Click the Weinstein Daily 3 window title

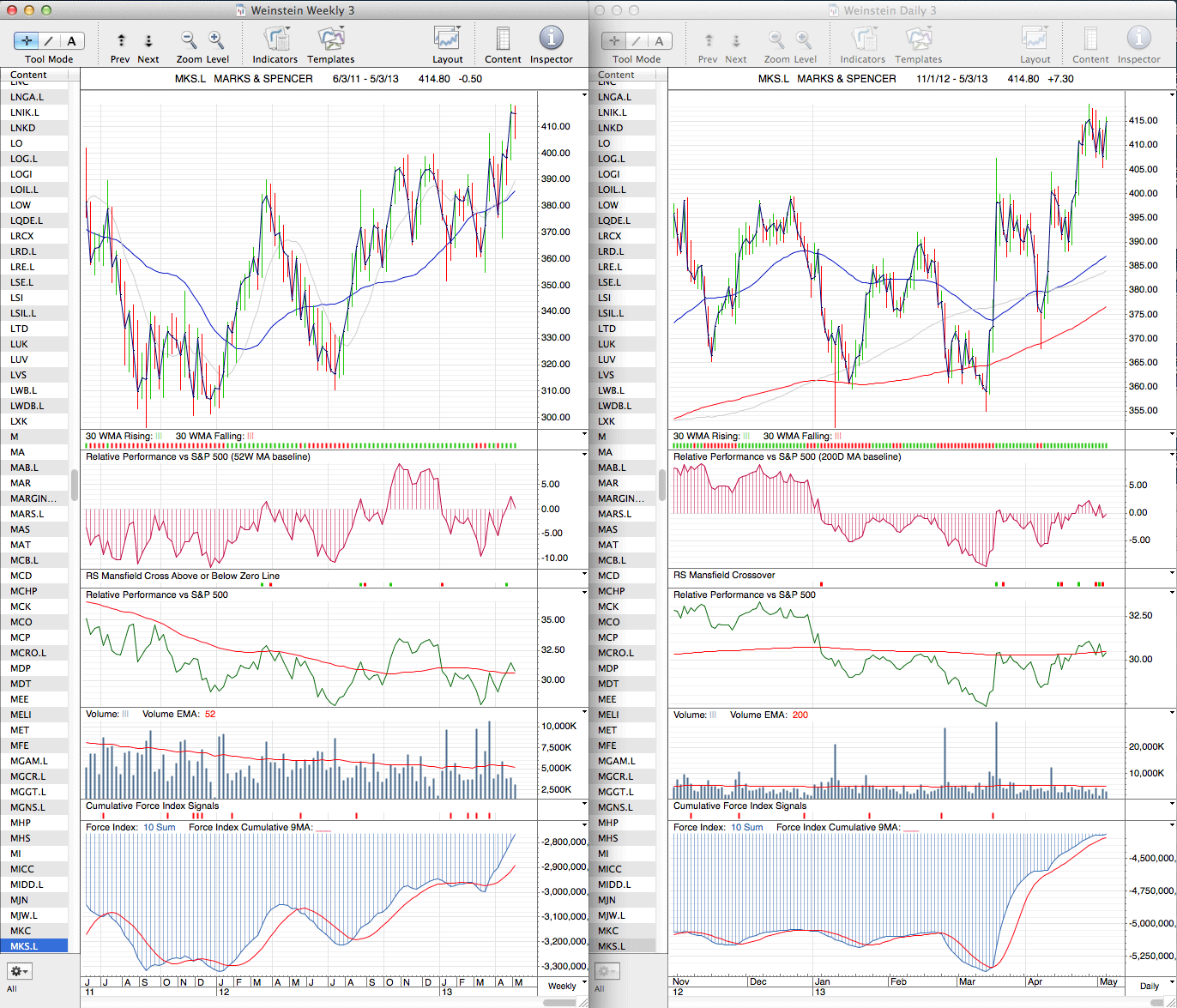click(x=889, y=10)
